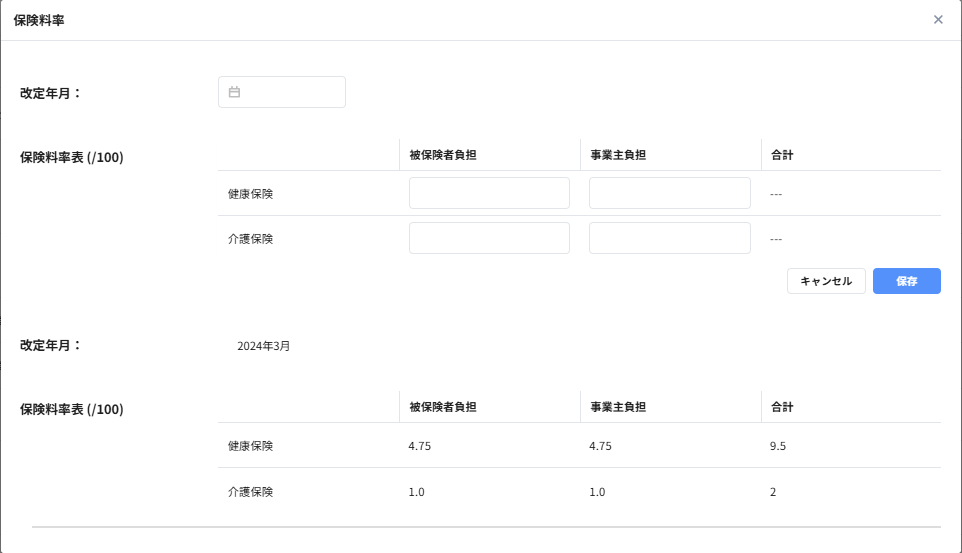Image resolution: width=962 pixels, height=553 pixels.
Task: Close the 保険料率 dialog with the X icon
Action: [x=938, y=20]
